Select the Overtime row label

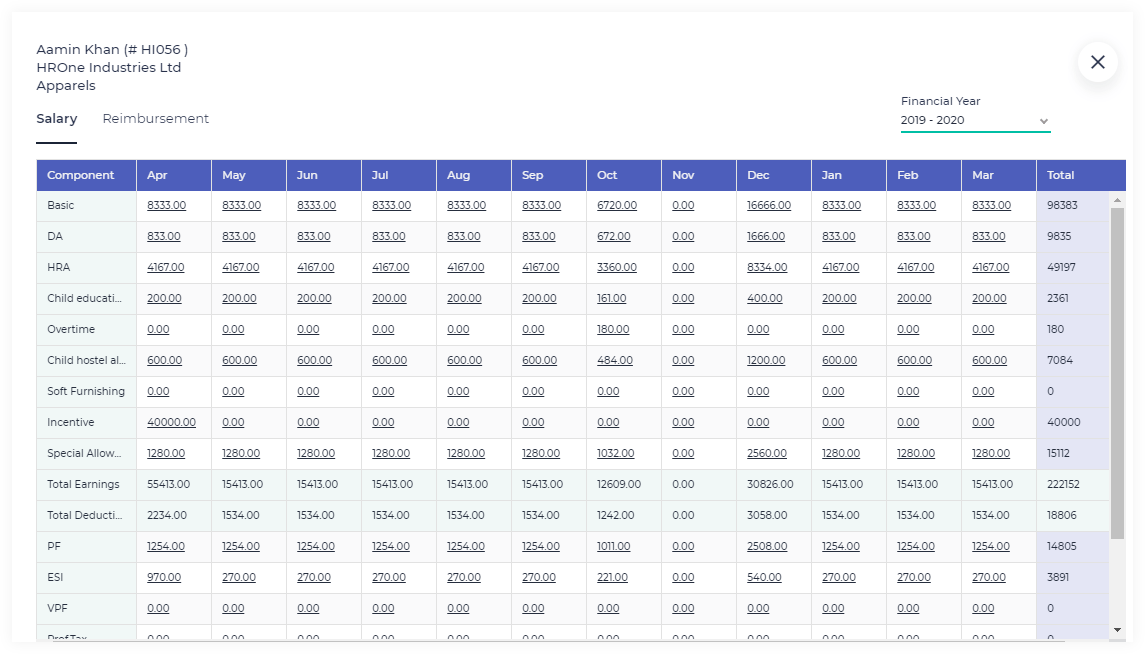tap(71, 329)
